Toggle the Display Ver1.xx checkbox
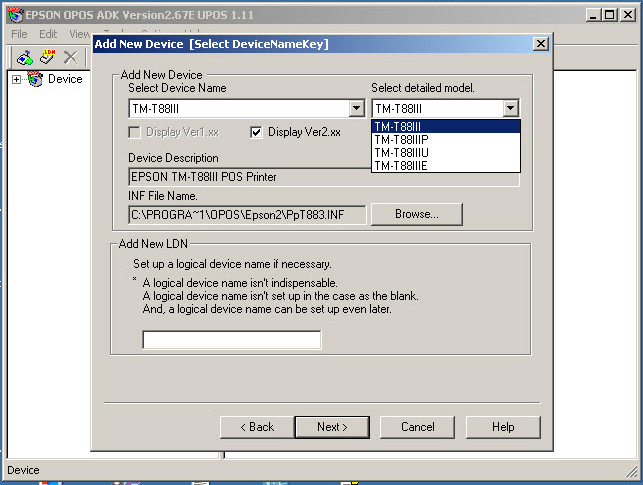This screenshot has width=643, height=485. click(x=134, y=132)
